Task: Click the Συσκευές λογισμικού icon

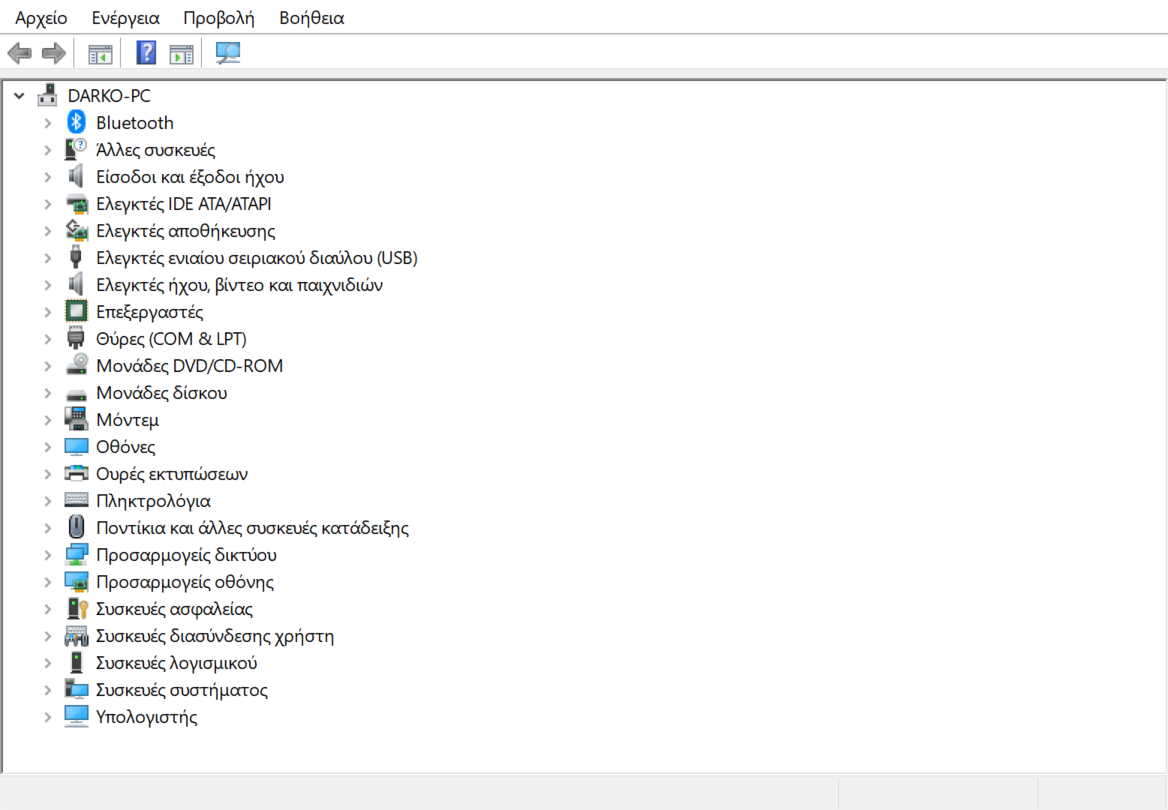Action: (76, 662)
